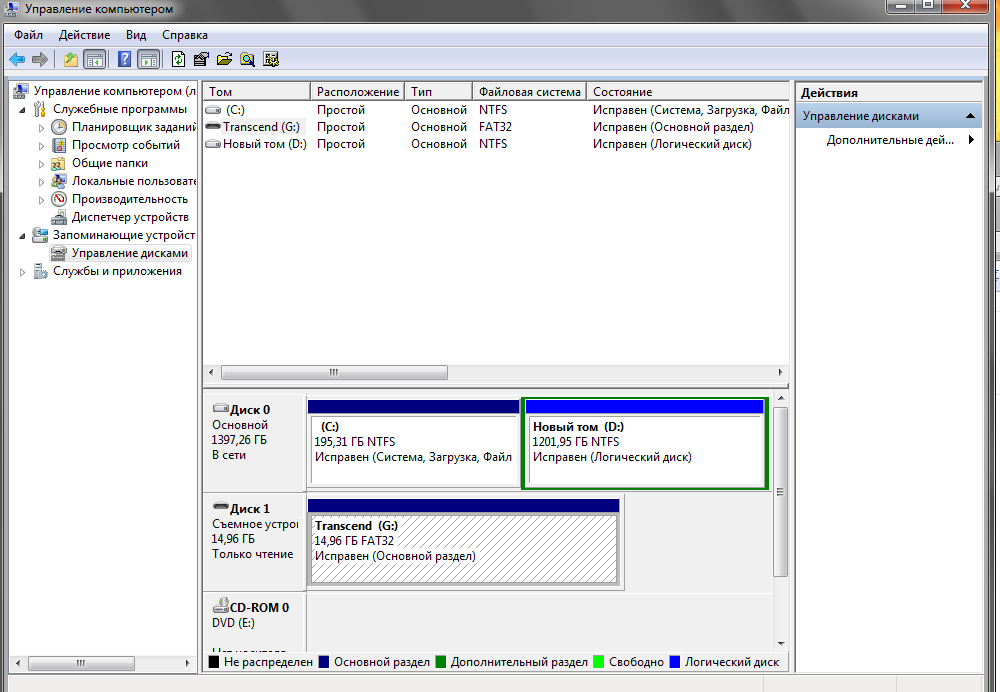Click the Properties icon in toolbar
The image size is (1000, 692).
201,59
